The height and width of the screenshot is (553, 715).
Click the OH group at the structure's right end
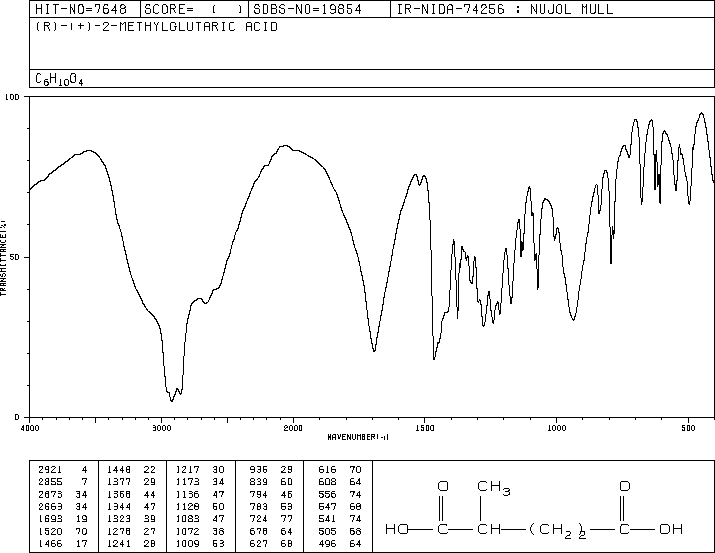[671, 529]
